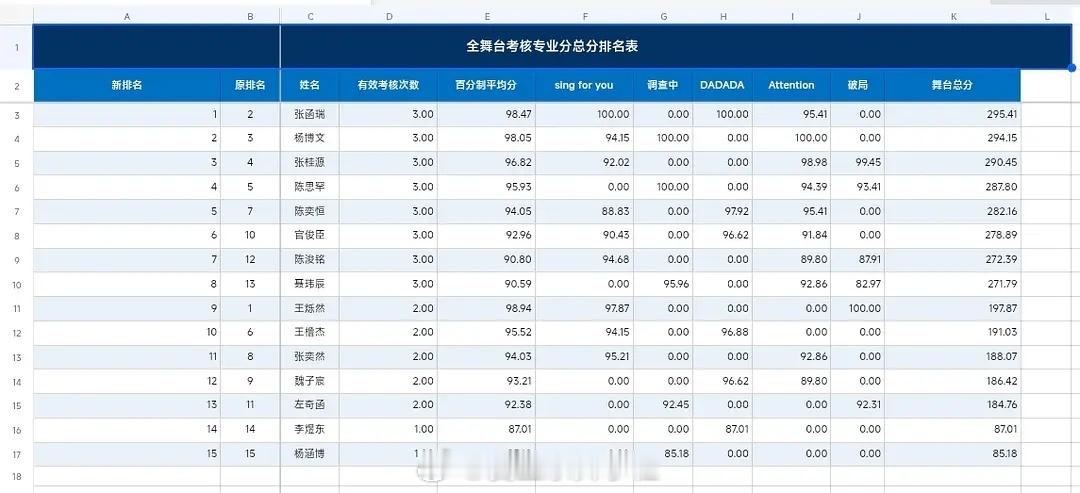Select column F by its letter header
The width and height of the screenshot is (1080, 493).
pyautogui.click(x=584, y=17)
